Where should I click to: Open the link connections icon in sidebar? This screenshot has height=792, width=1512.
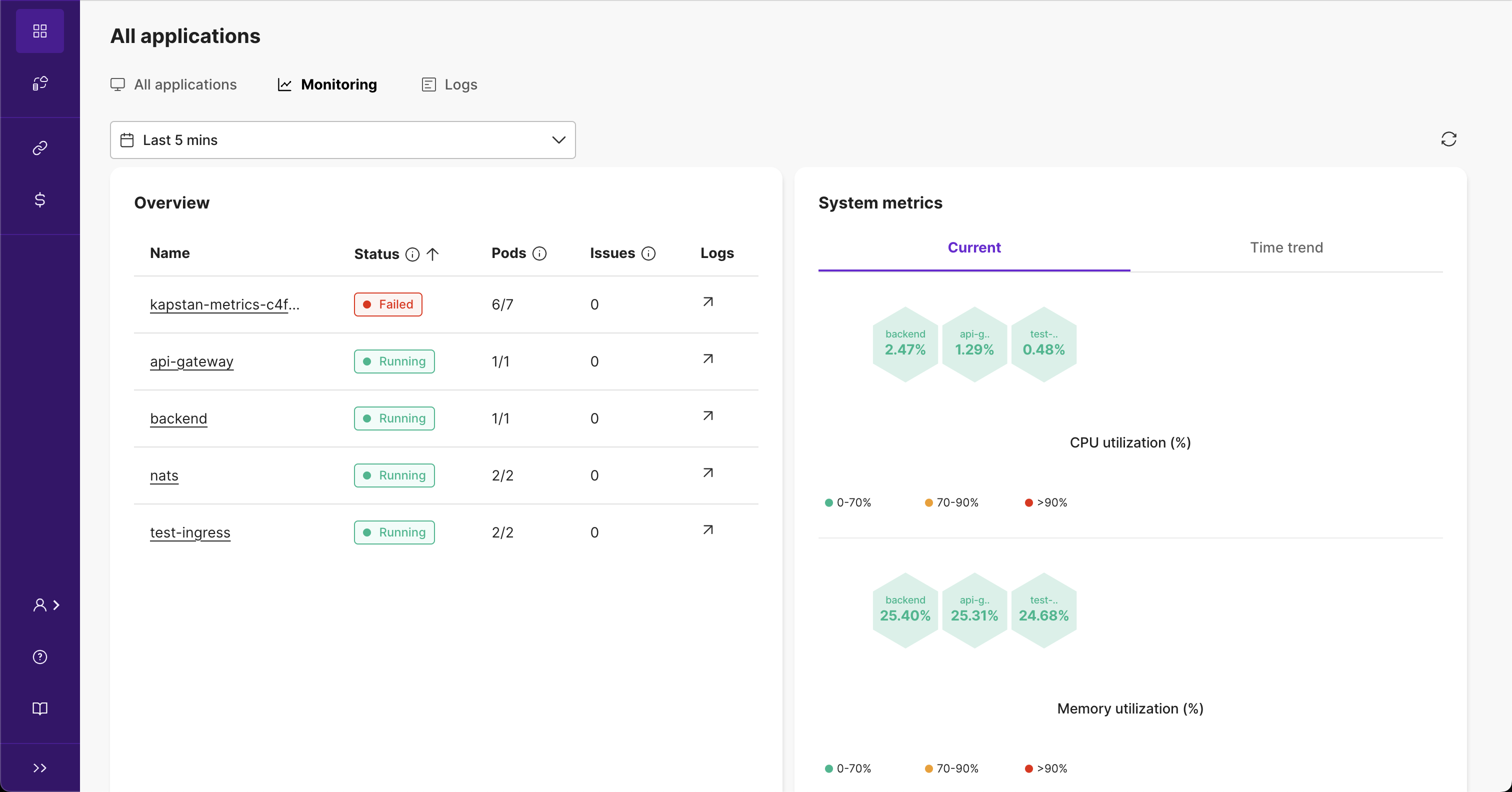tap(40, 148)
